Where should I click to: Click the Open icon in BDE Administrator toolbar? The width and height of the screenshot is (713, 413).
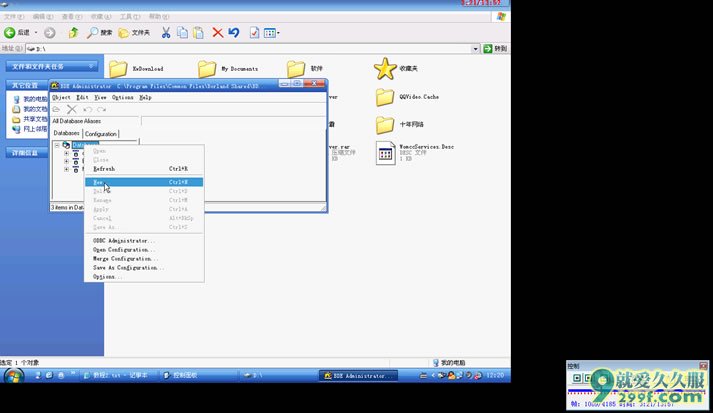[x=56, y=109]
